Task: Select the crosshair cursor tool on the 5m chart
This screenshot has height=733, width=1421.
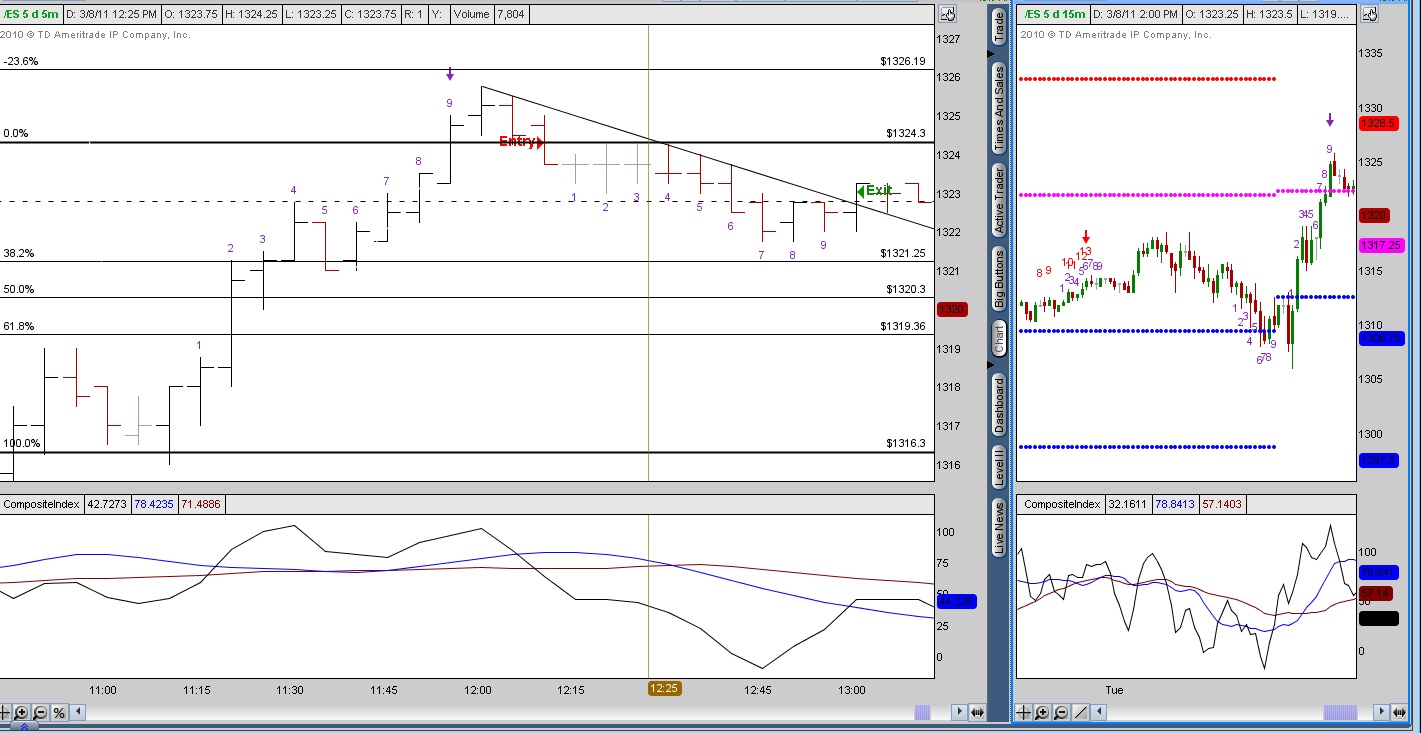Action: click(x=6, y=712)
